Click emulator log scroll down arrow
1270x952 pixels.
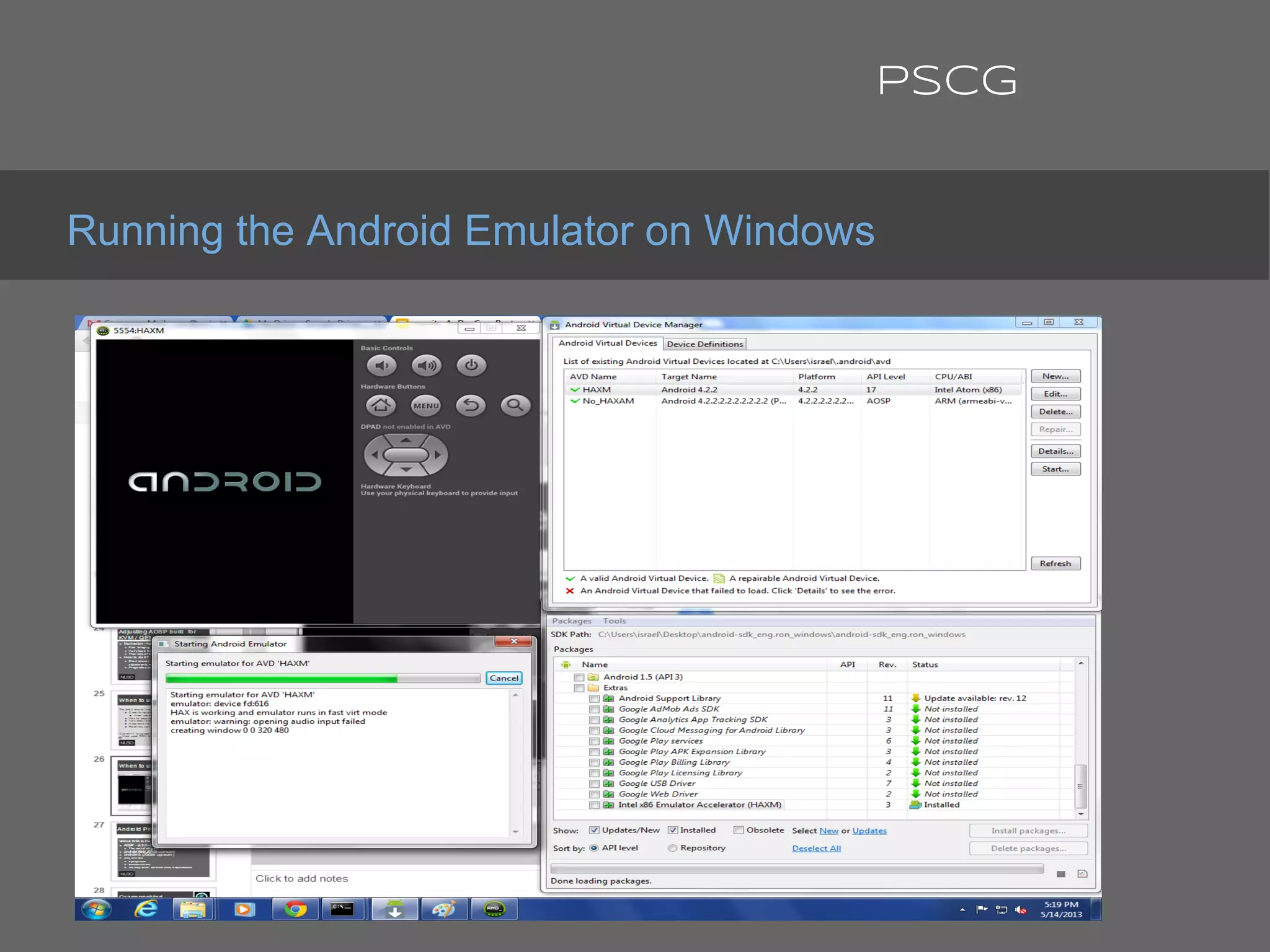tap(515, 832)
